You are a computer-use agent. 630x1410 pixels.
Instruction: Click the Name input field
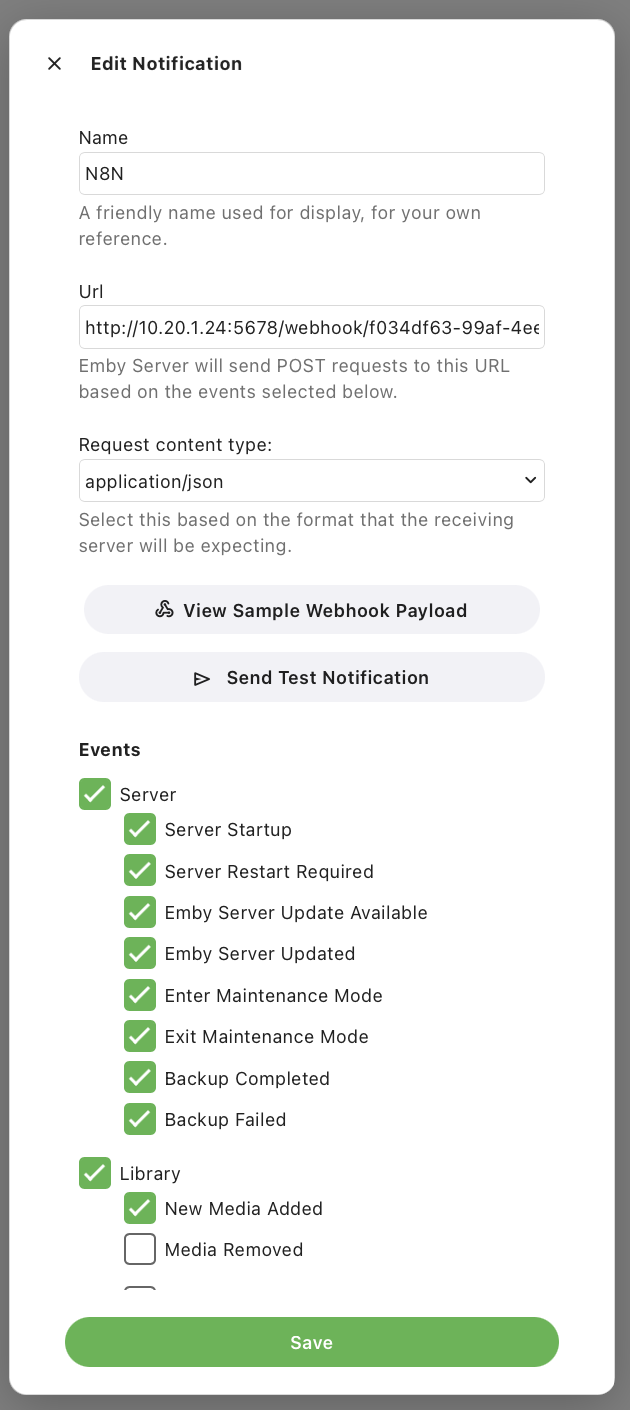point(311,174)
